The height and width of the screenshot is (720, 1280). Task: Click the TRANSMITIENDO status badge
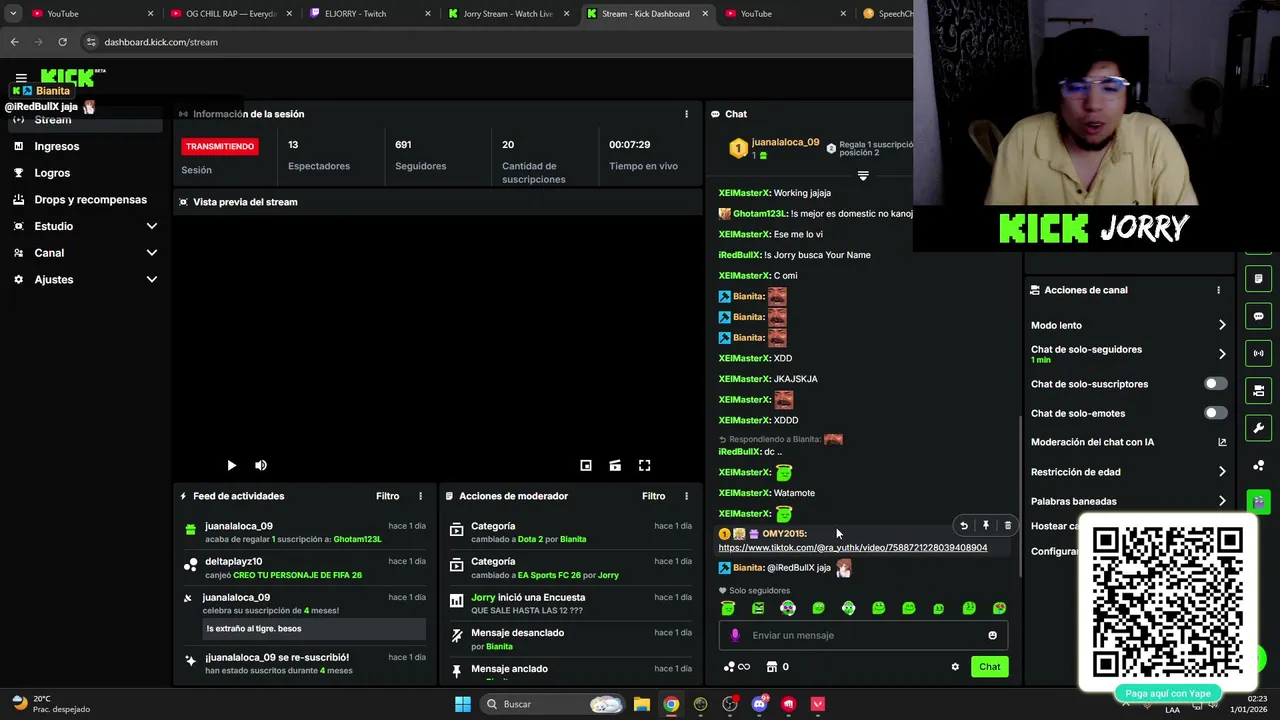click(219, 146)
